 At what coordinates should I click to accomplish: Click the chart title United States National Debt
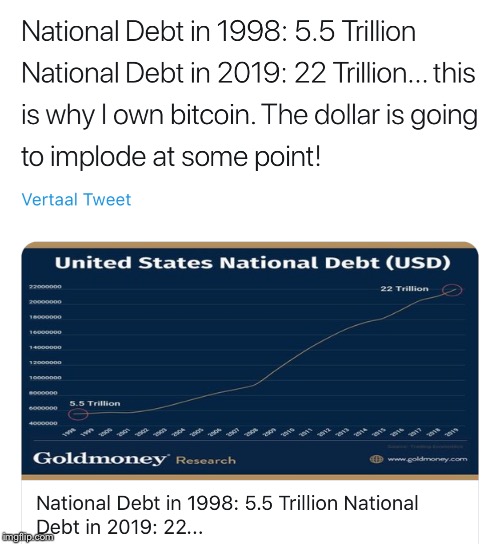click(253, 263)
